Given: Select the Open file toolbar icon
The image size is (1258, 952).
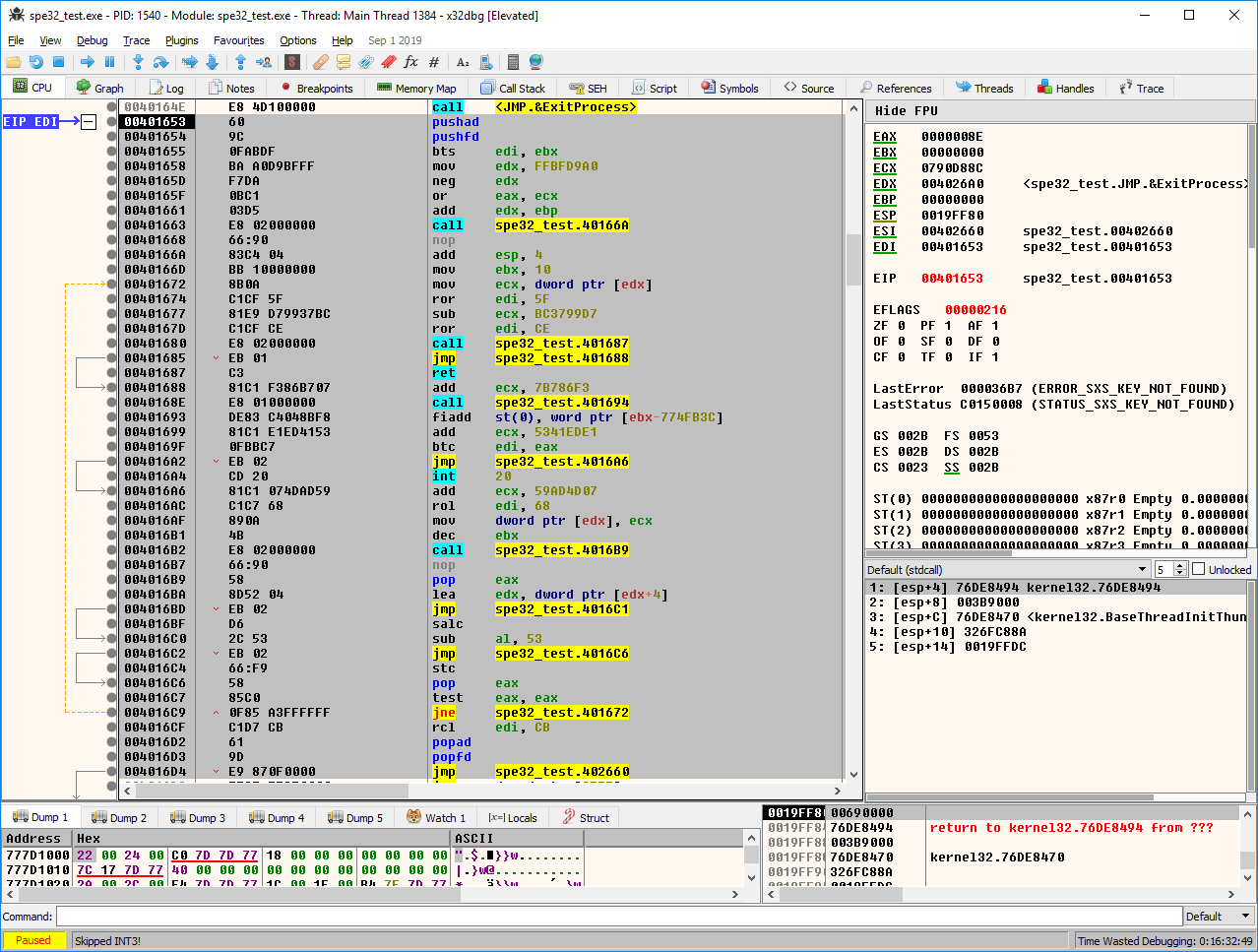Looking at the screenshot, I should coord(13,62).
